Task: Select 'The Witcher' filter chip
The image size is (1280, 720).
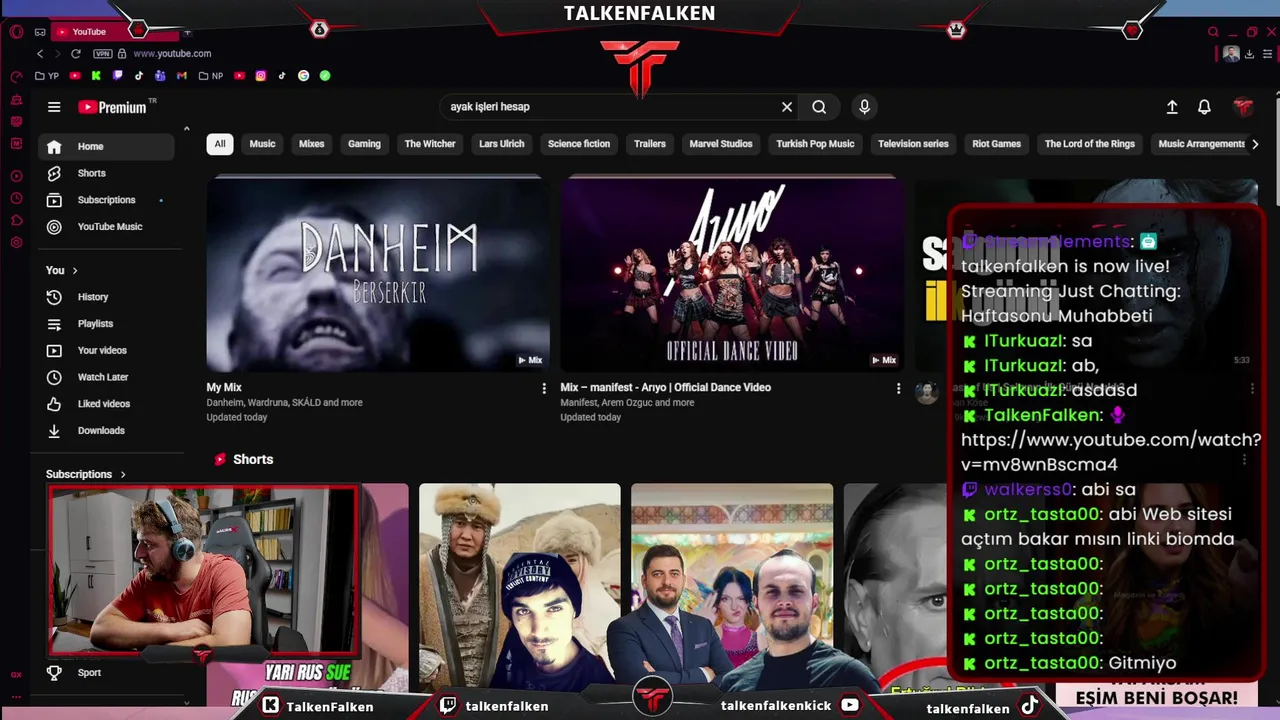Action: [x=430, y=144]
